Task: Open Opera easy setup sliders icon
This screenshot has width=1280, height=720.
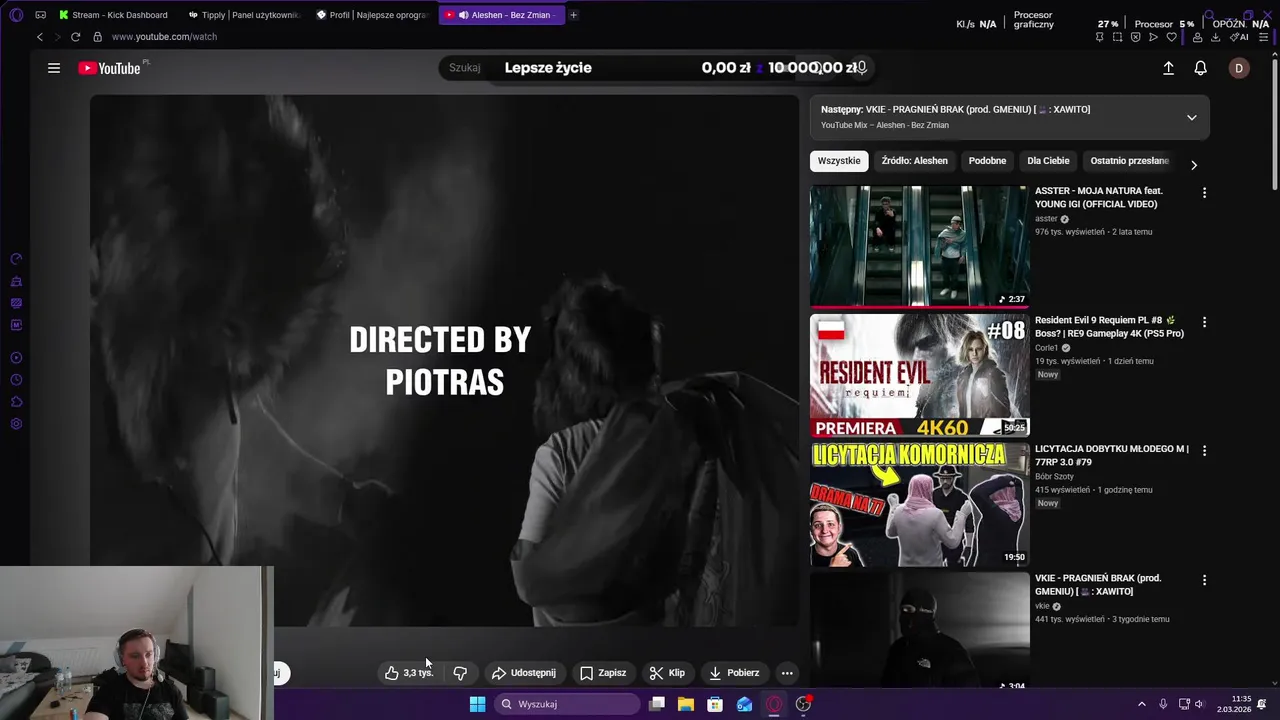Action: [x=1264, y=37]
